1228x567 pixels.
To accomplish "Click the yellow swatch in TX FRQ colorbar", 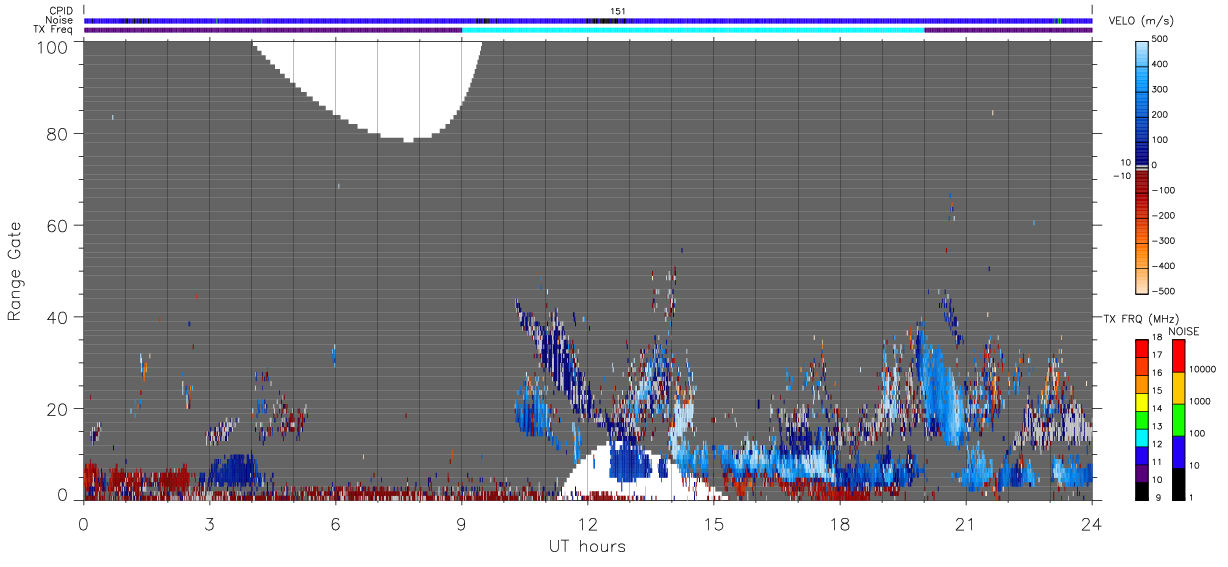I will (1141, 400).
